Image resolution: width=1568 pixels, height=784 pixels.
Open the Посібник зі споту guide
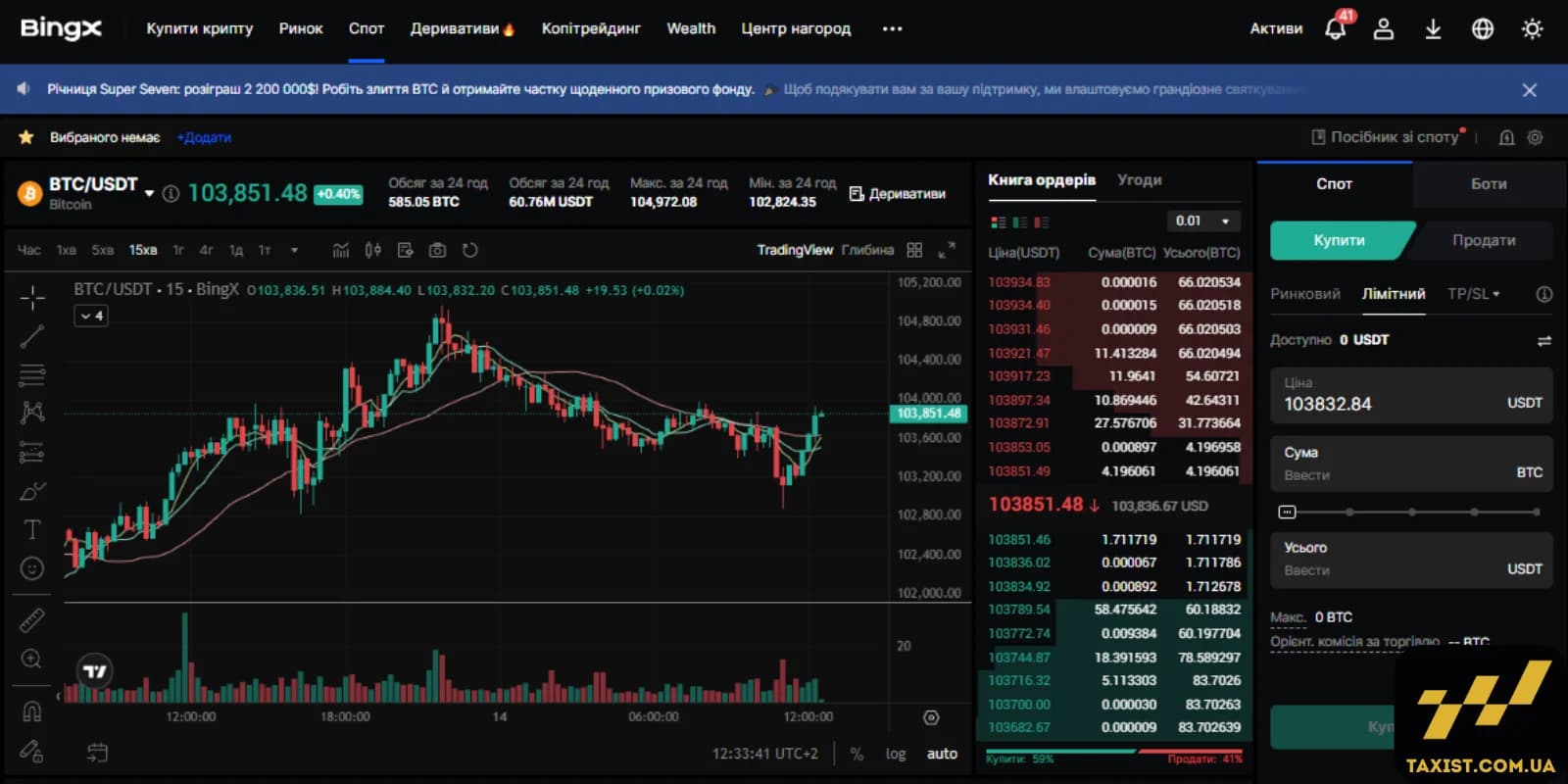click(x=1386, y=137)
